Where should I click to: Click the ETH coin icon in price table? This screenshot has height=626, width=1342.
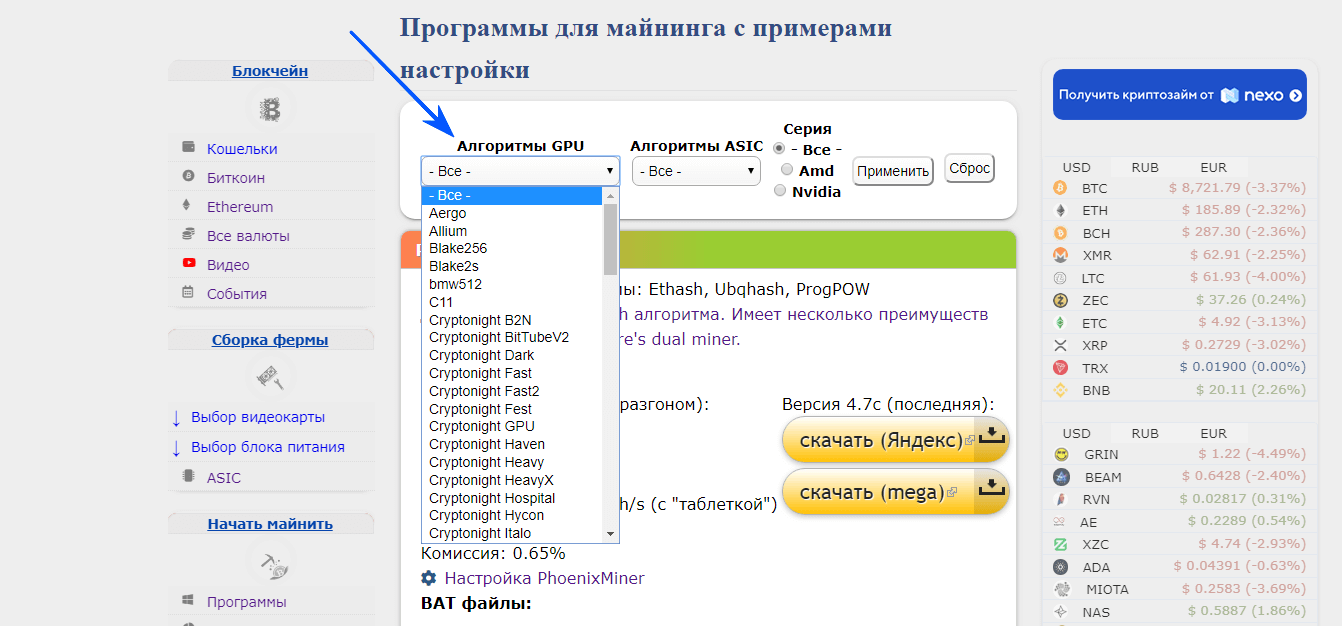(1060, 210)
